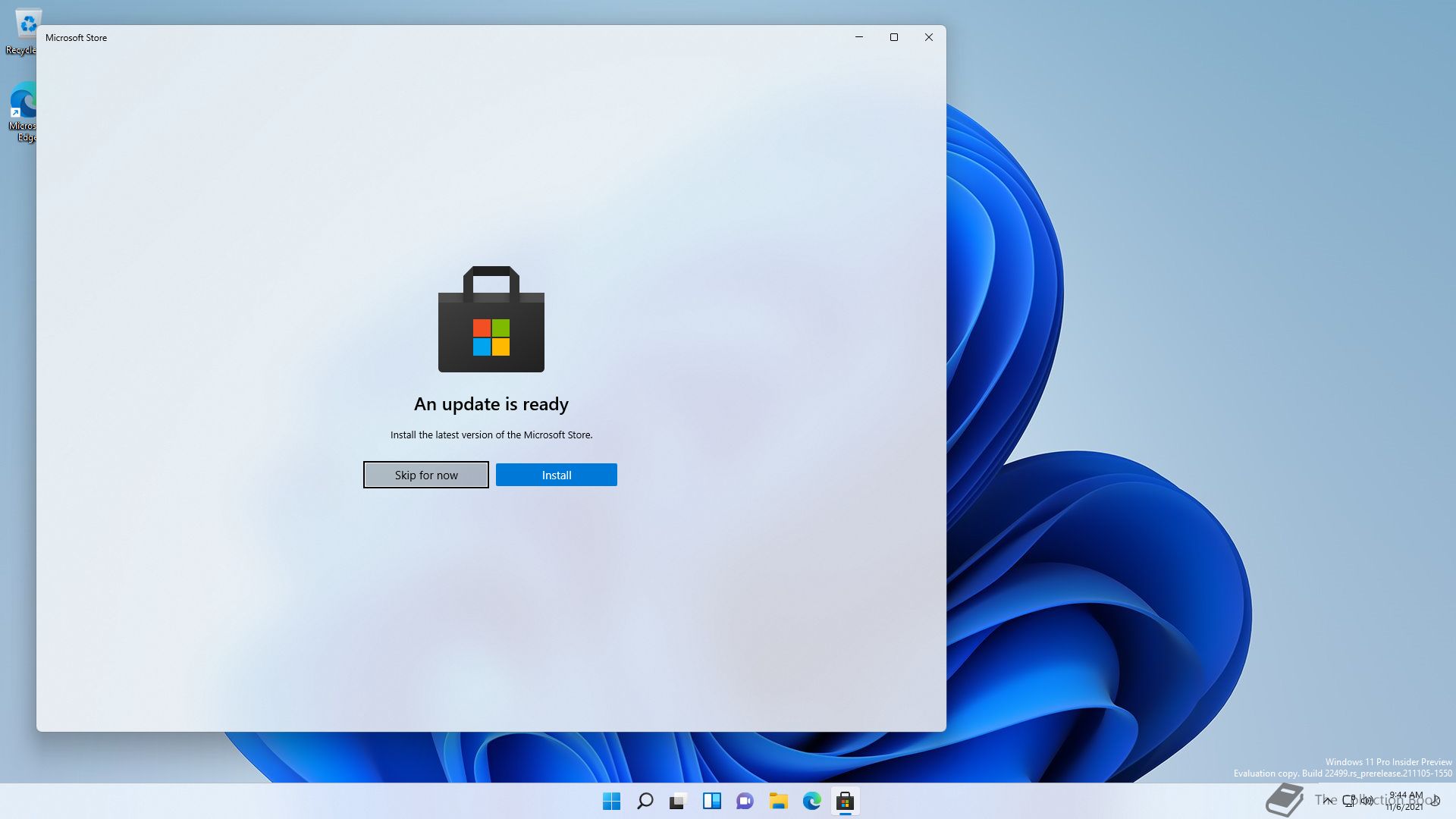The width and height of the screenshot is (1456, 819).
Task: Select the Recycle Bin desktop icon
Action: 23,32
